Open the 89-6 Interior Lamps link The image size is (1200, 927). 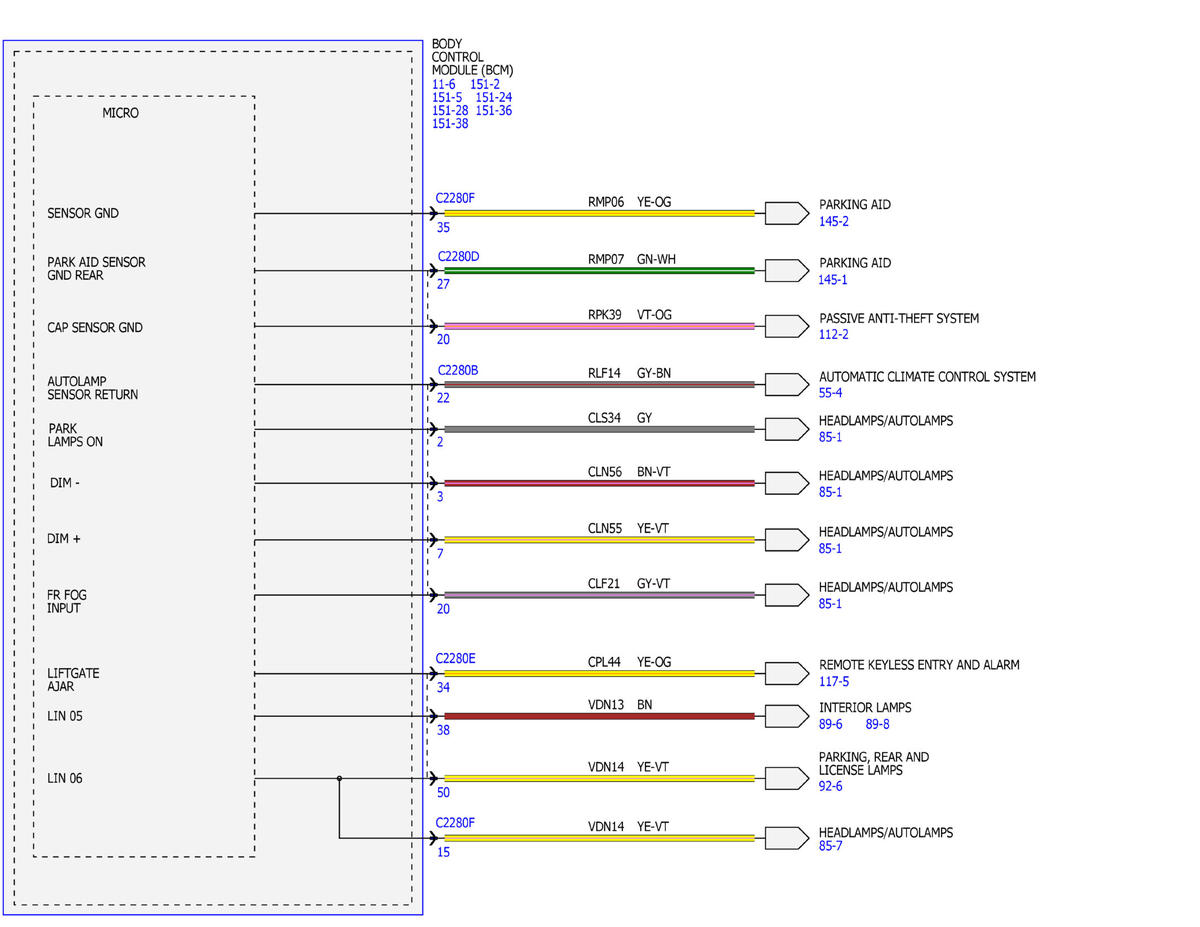(x=831, y=724)
